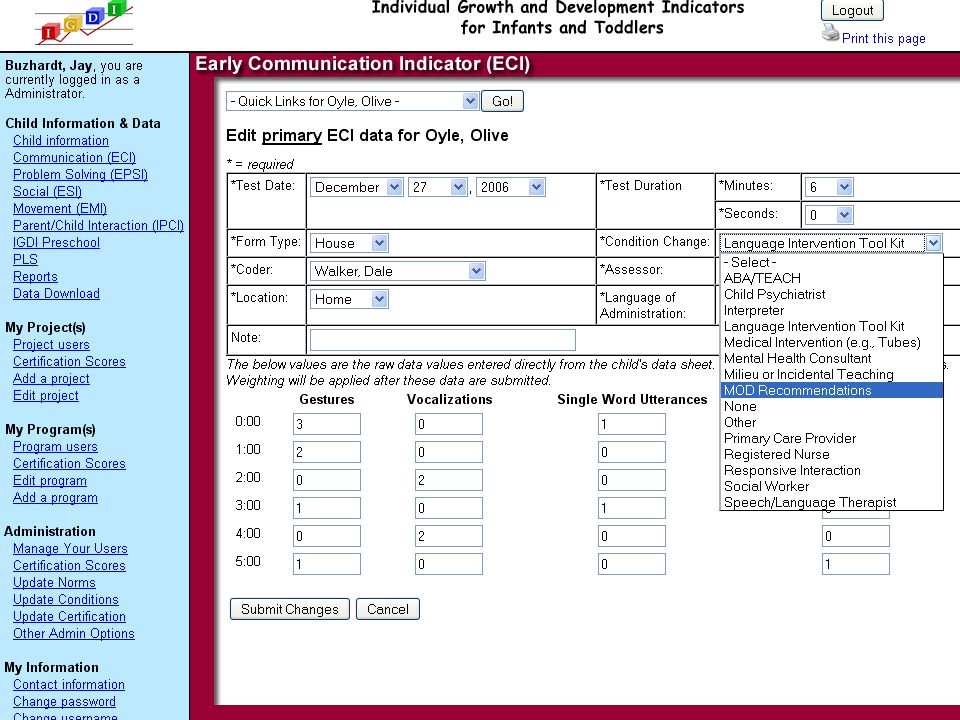Screen dimensions: 960x720
Task: Open the test date year dropdown showing 2006
Action: point(511,187)
